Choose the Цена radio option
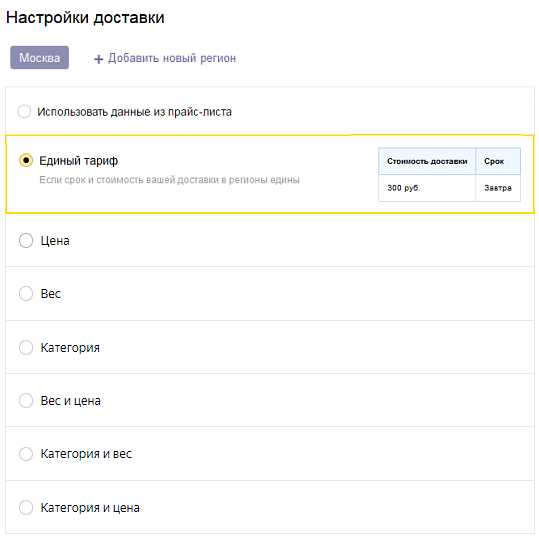539x540 pixels. pyautogui.click(x=26, y=240)
